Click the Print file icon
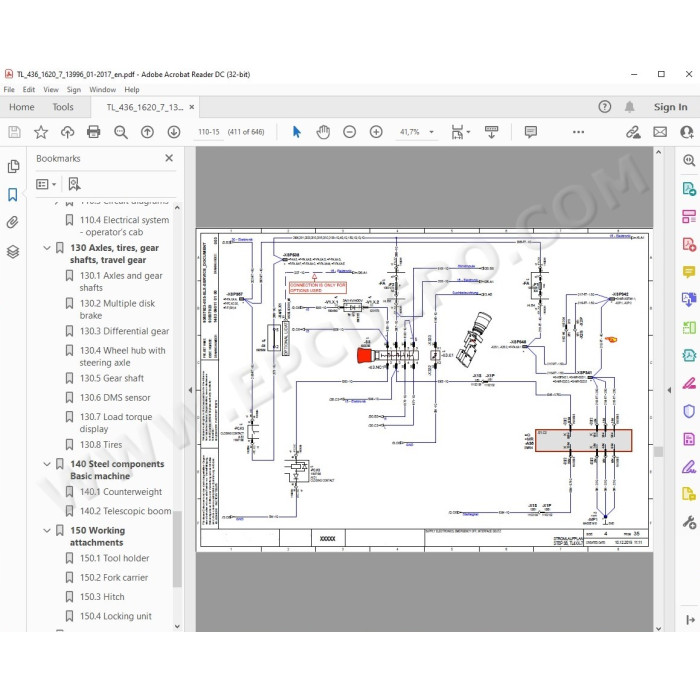The image size is (700, 700). point(93,132)
